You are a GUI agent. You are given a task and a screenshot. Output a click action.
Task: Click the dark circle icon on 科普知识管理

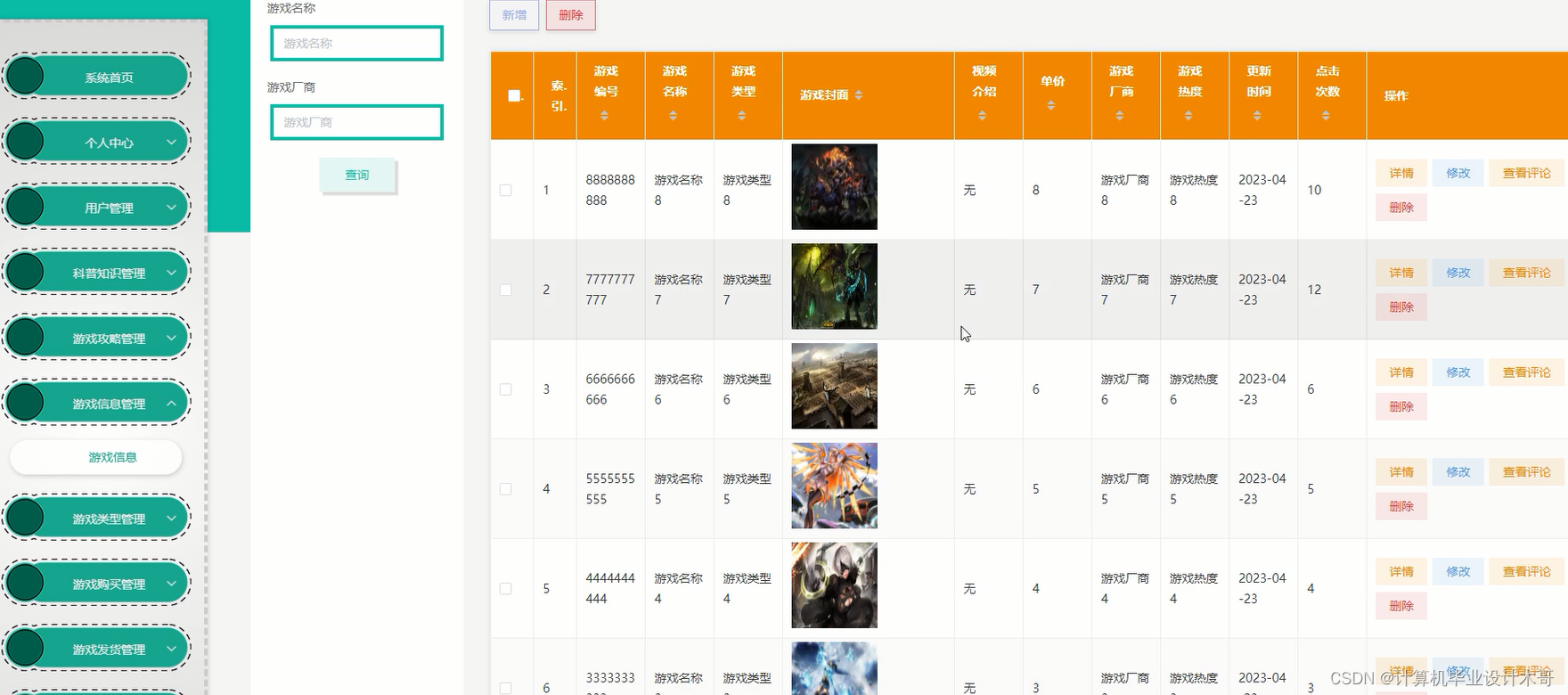click(25, 273)
